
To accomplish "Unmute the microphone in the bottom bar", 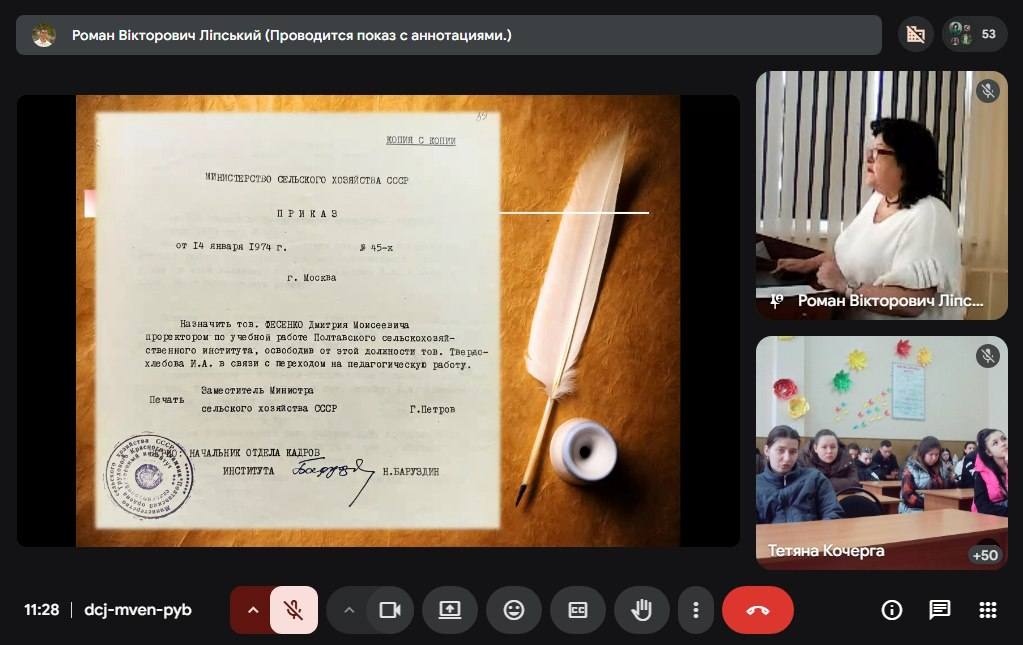I will [x=293, y=610].
